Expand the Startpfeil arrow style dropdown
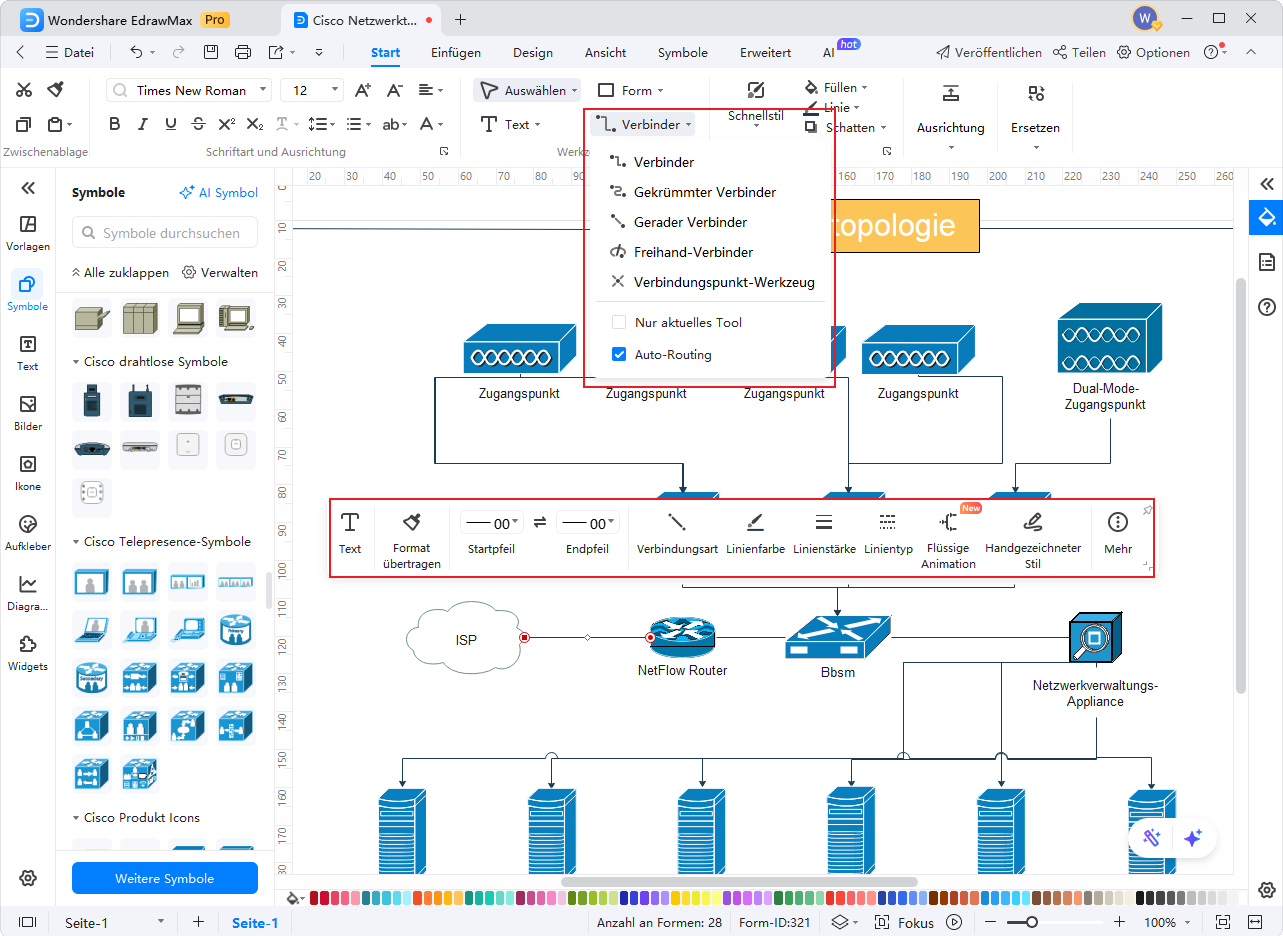 coord(492,523)
